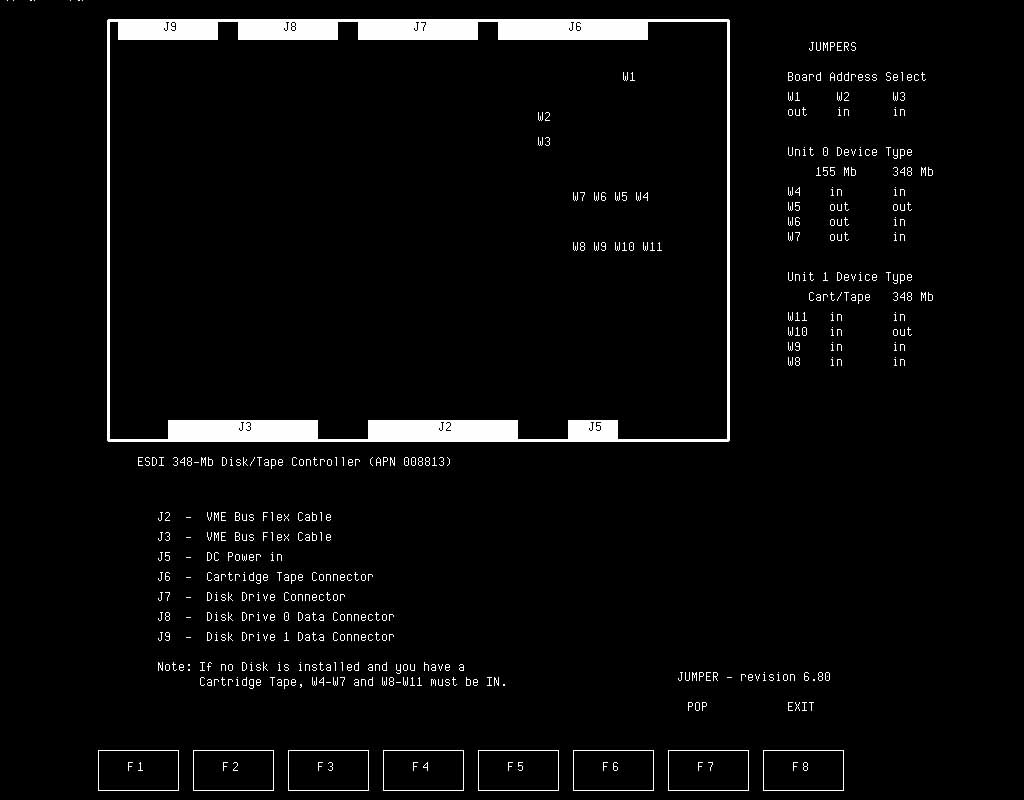Choose the EXIT menu option
Viewport: 1024px width, 800px height.
[x=800, y=707]
